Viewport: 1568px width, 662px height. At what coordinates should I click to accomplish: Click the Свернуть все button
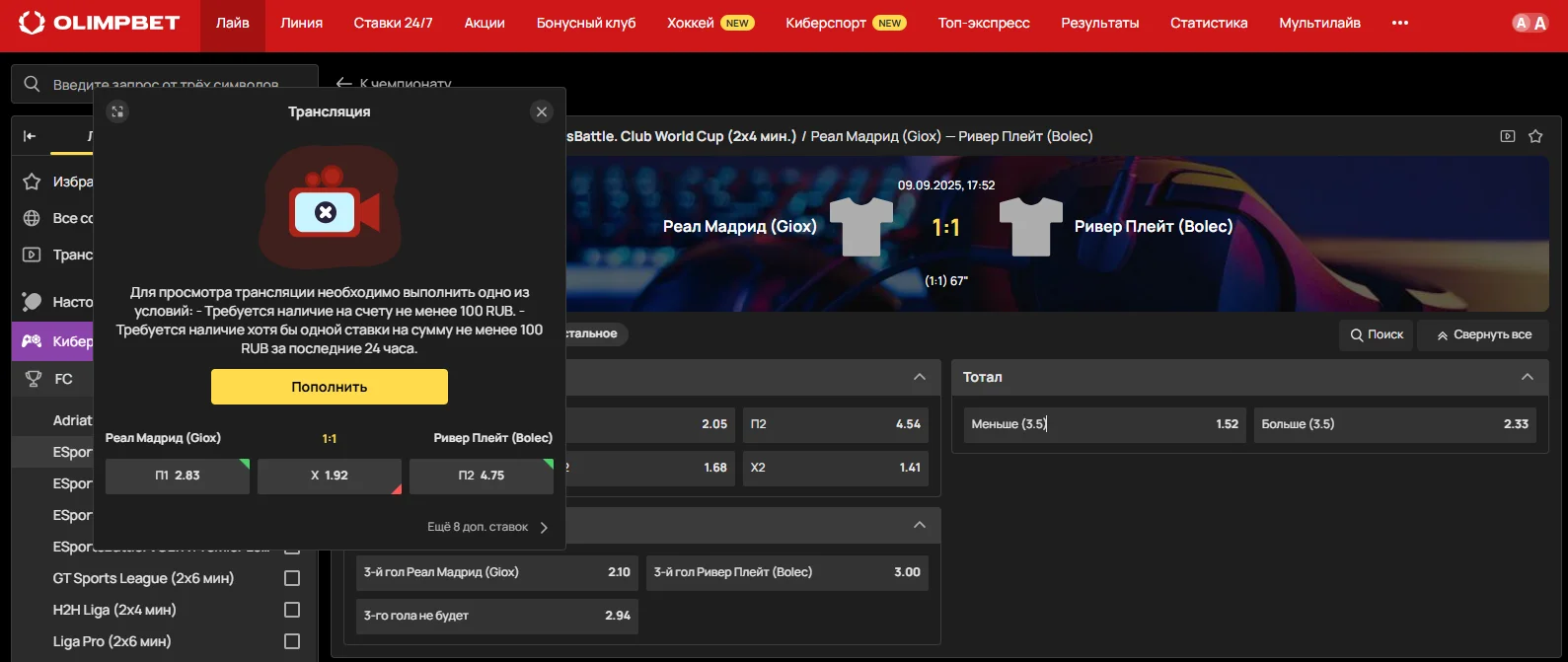(x=1483, y=334)
